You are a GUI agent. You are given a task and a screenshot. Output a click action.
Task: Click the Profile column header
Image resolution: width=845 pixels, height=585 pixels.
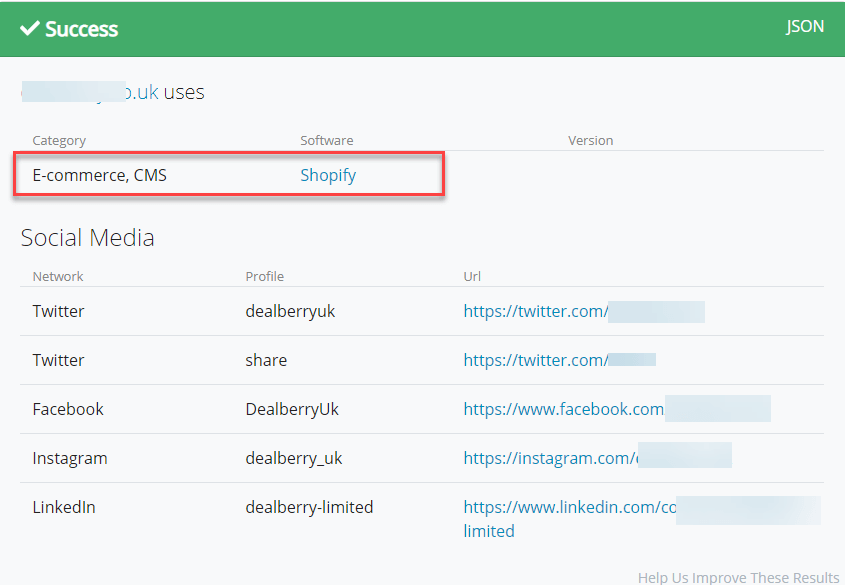click(x=265, y=276)
